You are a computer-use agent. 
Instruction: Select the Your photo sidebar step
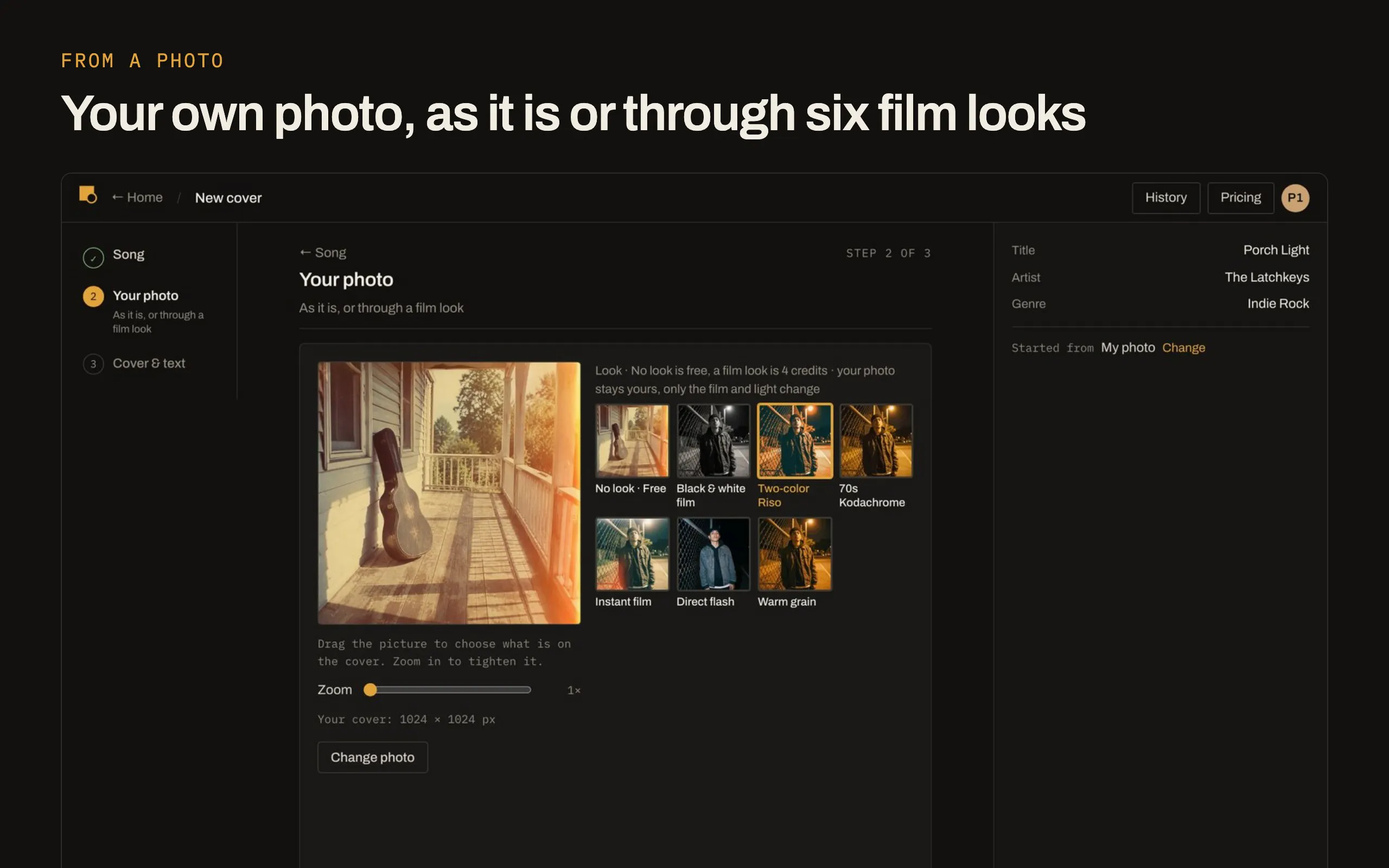click(145, 296)
